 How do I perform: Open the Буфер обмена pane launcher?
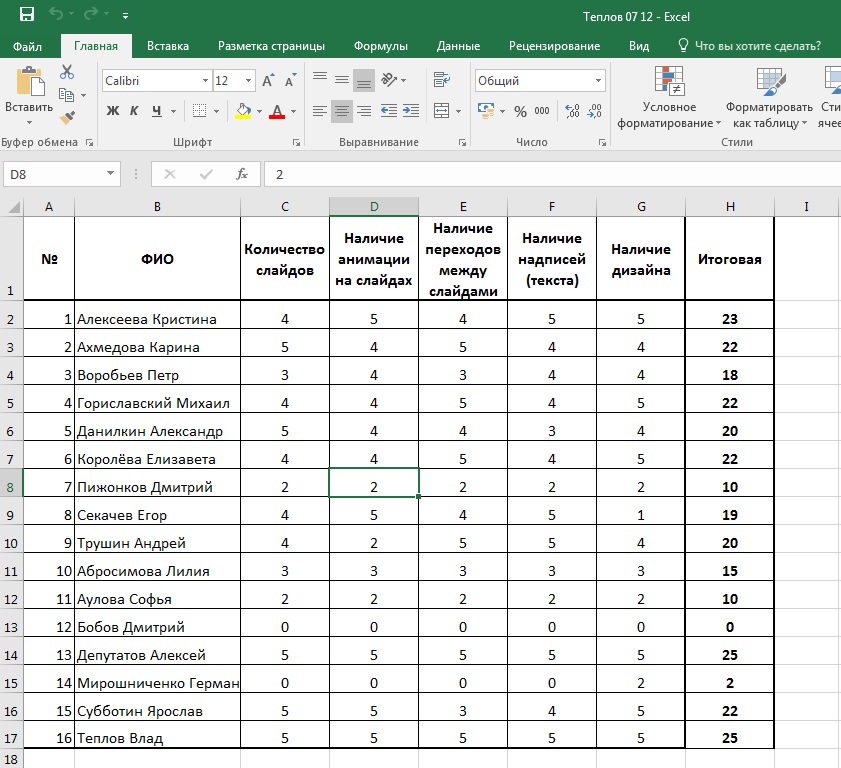tap(90, 143)
